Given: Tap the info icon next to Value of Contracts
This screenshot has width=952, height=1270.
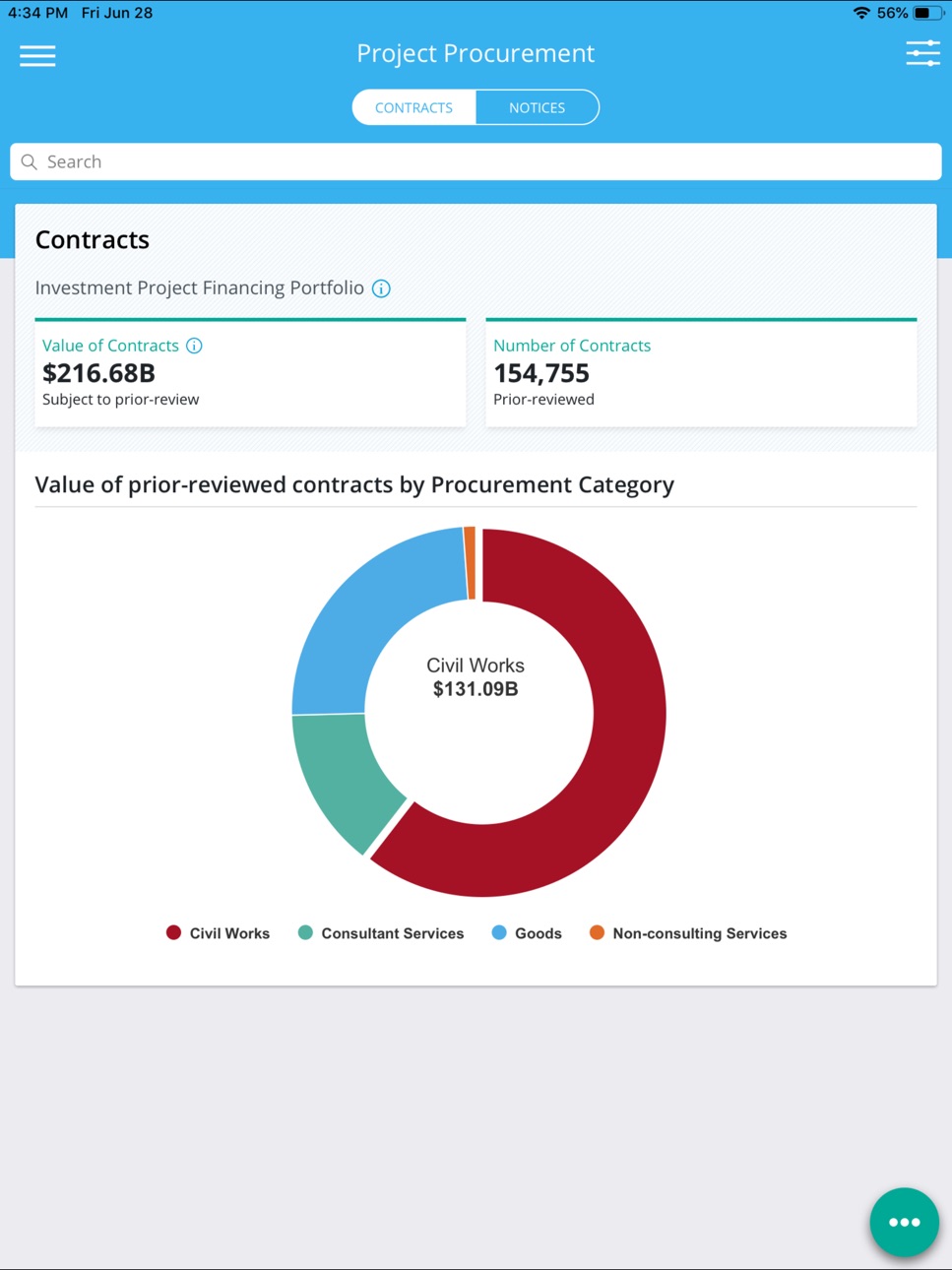Looking at the screenshot, I should click(x=194, y=346).
